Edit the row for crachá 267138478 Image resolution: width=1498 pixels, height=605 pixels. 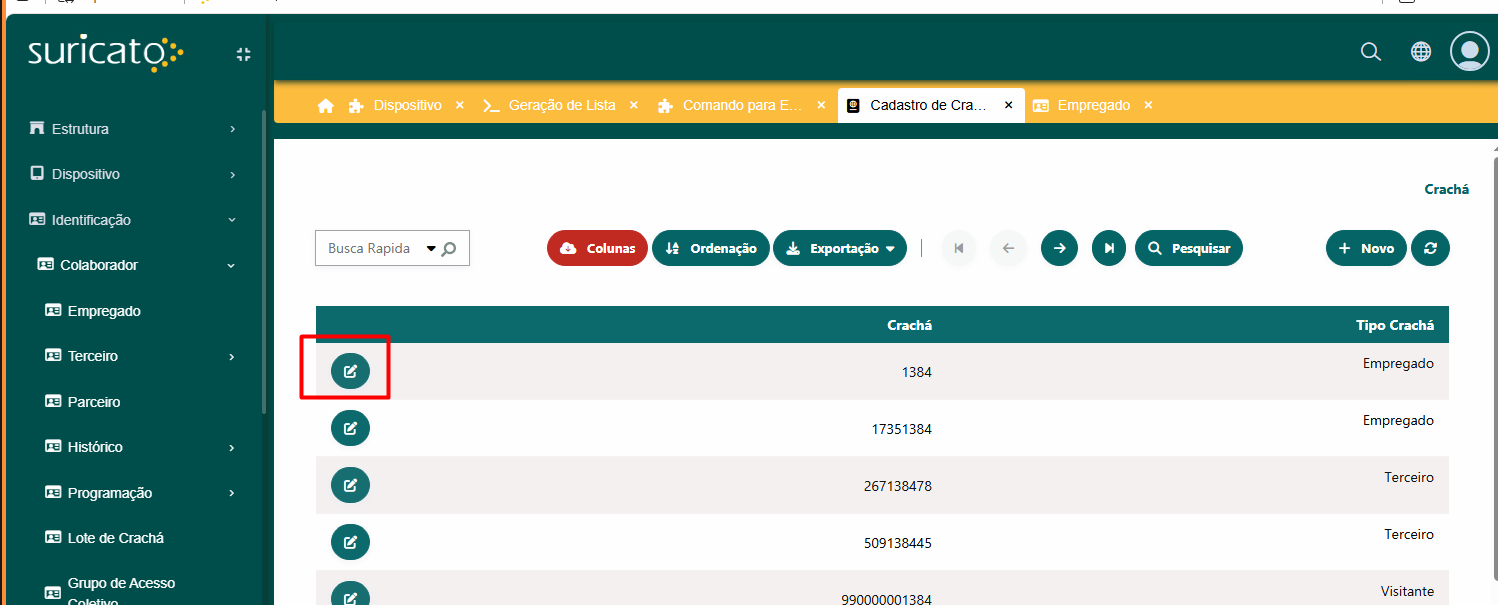[350, 485]
